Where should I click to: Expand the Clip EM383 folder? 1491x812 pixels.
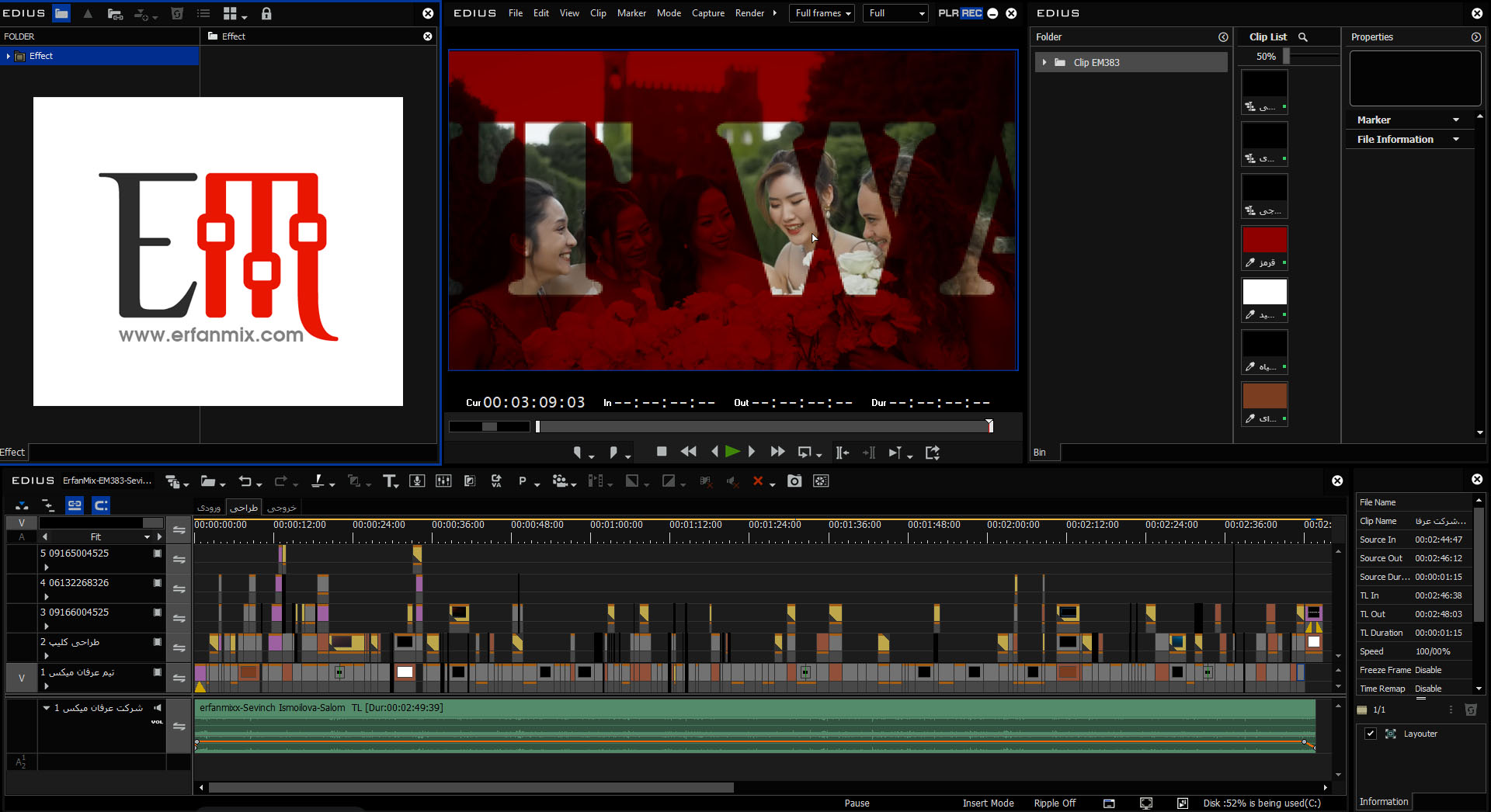[1044, 62]
